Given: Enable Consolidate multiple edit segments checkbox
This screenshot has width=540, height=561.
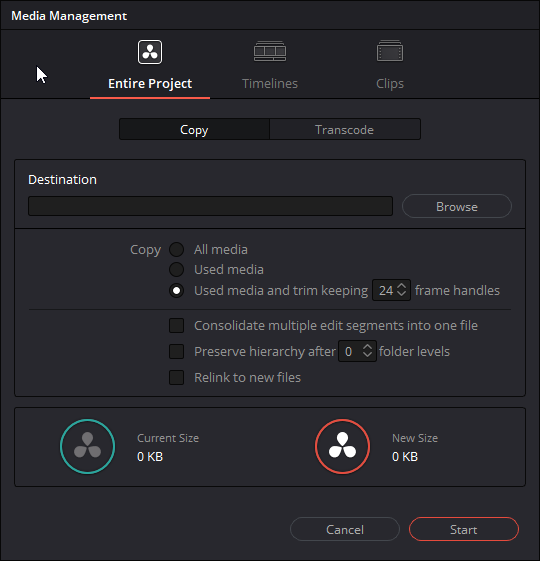Looking at the screenshot, I should point(176,326).
